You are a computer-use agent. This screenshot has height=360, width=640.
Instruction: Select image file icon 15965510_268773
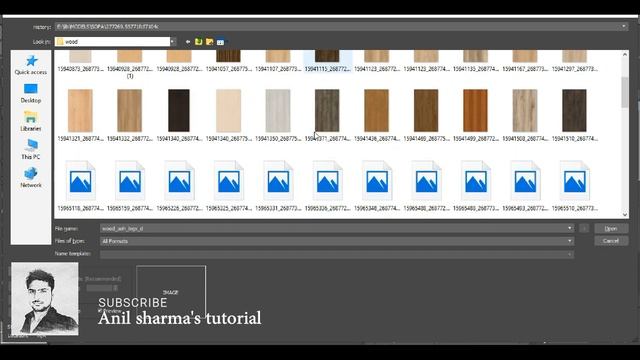click(x=574, y=180)
